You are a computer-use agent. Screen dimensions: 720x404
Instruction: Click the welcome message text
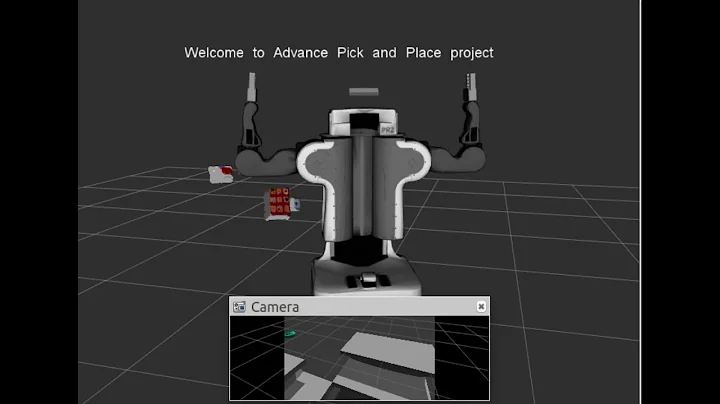tap(339, 53)
